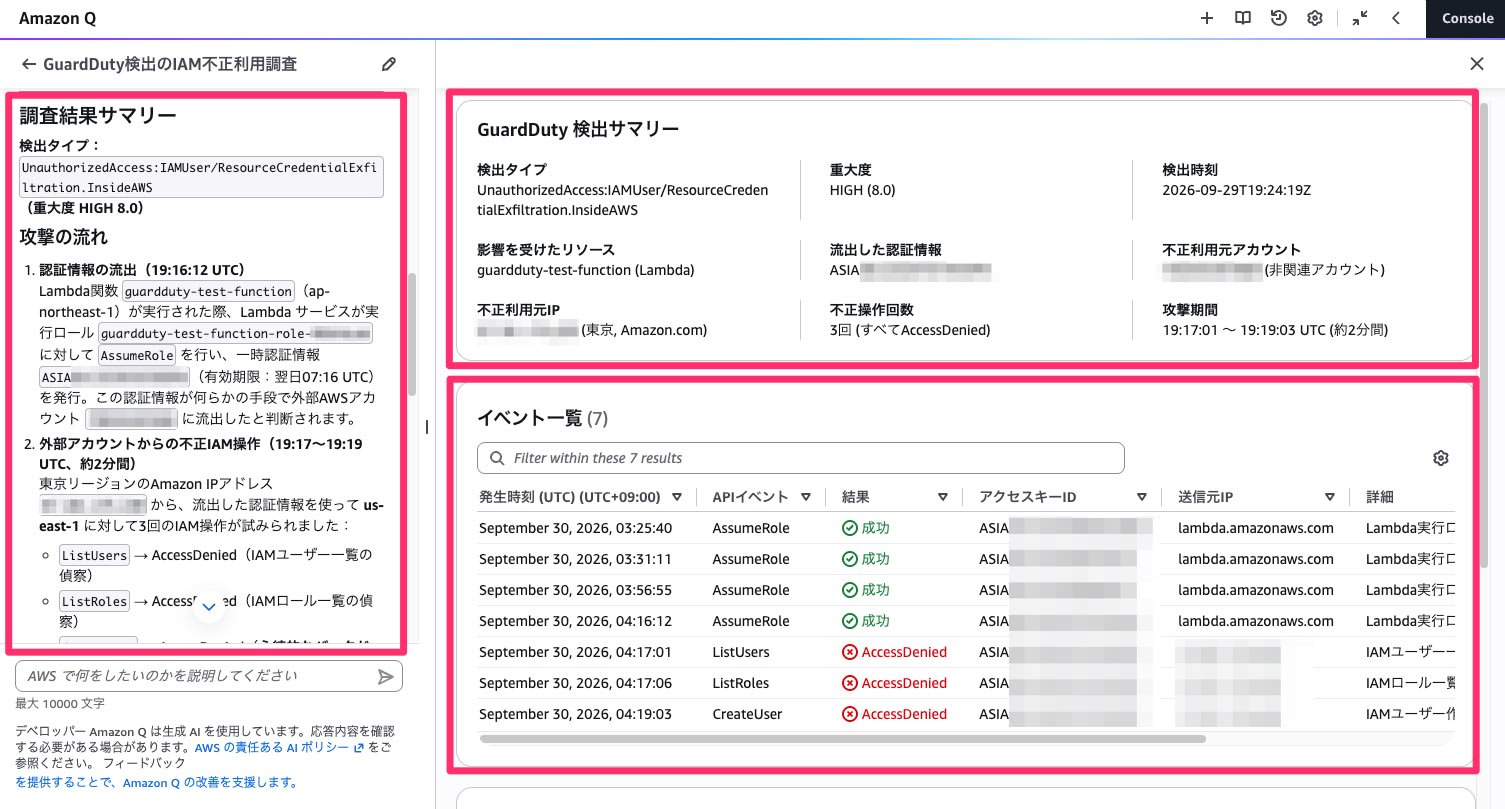Click the search icon in the filter box
The height and width of the screenshot is (809, 1505).
pos(497,458)
